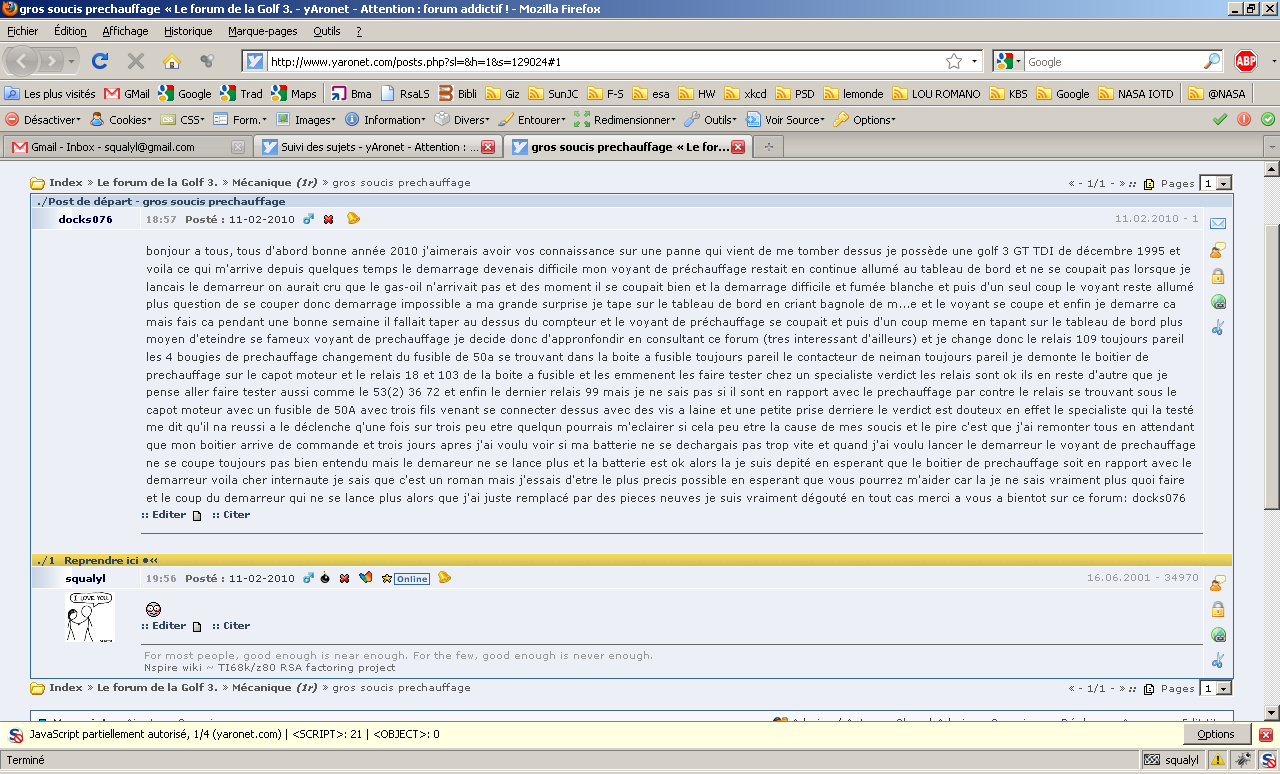The width and height of the screenshot is (1280, 774).
Task: Click the NoScript icon in the status bar
Action: tap(1267, 760)
